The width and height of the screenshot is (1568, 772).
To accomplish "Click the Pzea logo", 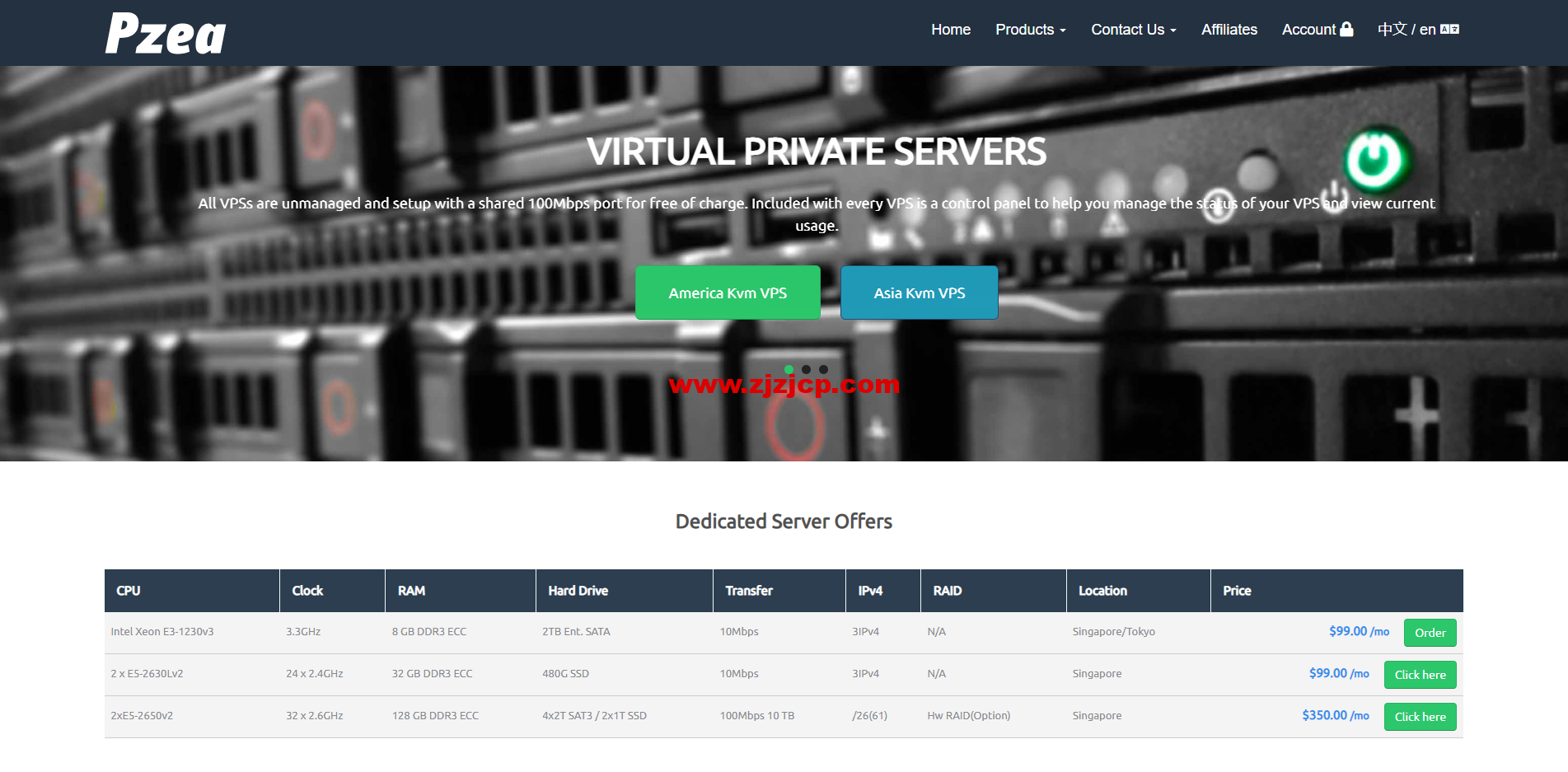I will pos(166,34).
